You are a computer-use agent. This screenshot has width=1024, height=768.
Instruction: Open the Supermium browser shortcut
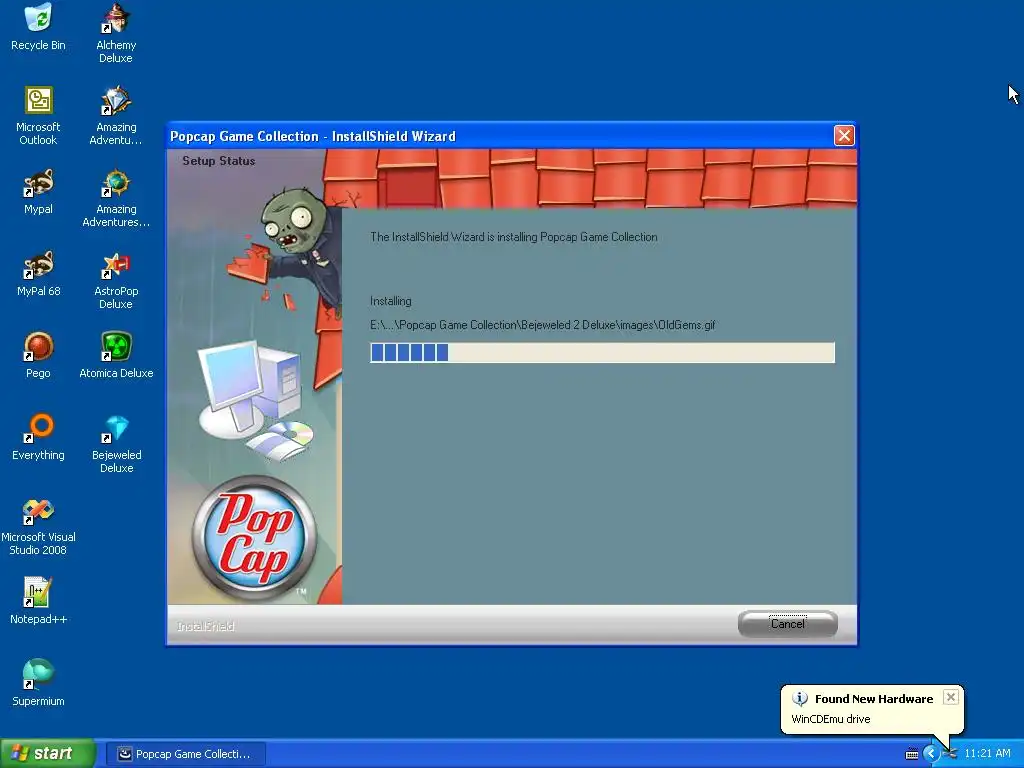click(38, 683)
